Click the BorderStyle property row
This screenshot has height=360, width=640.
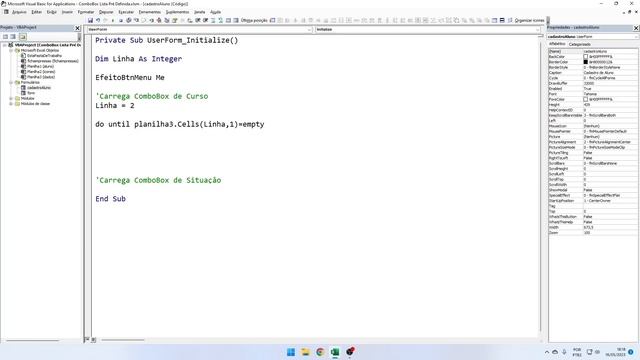593,67
